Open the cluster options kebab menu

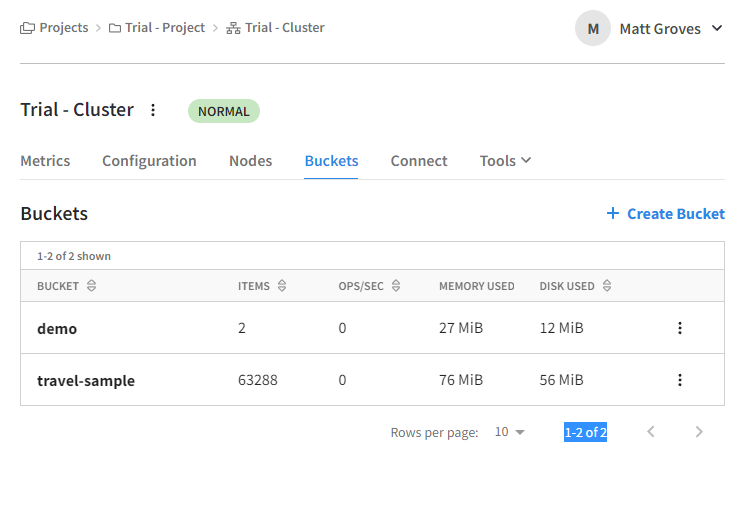click(x=153, y=110)
